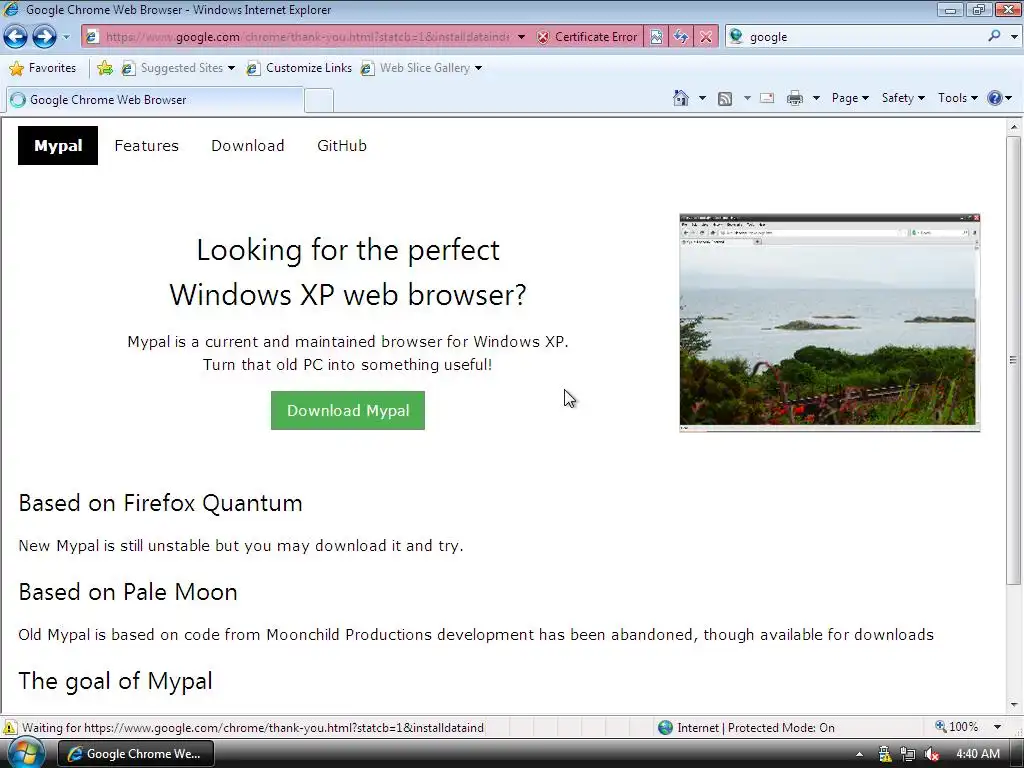Click the green Download Mypal button
Viewport: 1024px width, 768px height.
pyautogui.click(x=348, y=411)
